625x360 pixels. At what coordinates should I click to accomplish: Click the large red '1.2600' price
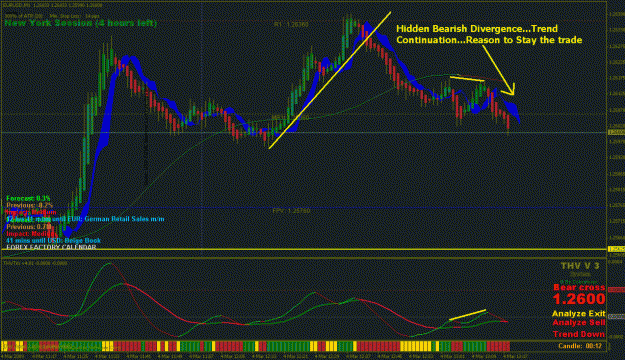point(579,299)
